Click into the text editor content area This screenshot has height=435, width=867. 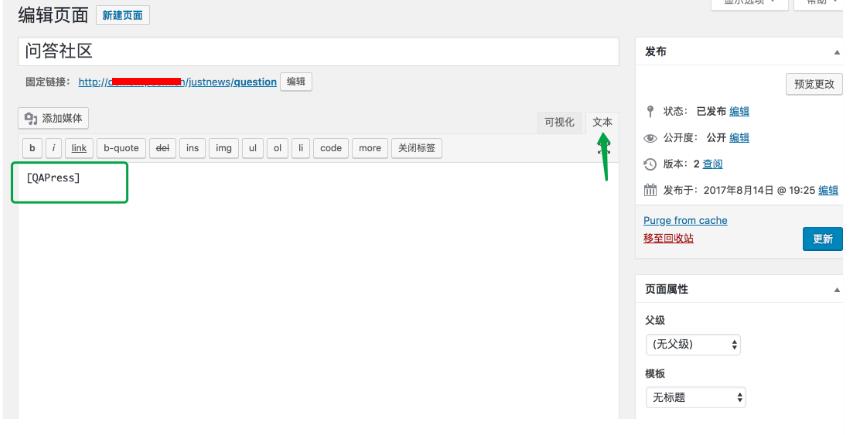pyautogui.click(x=318, y=290)
